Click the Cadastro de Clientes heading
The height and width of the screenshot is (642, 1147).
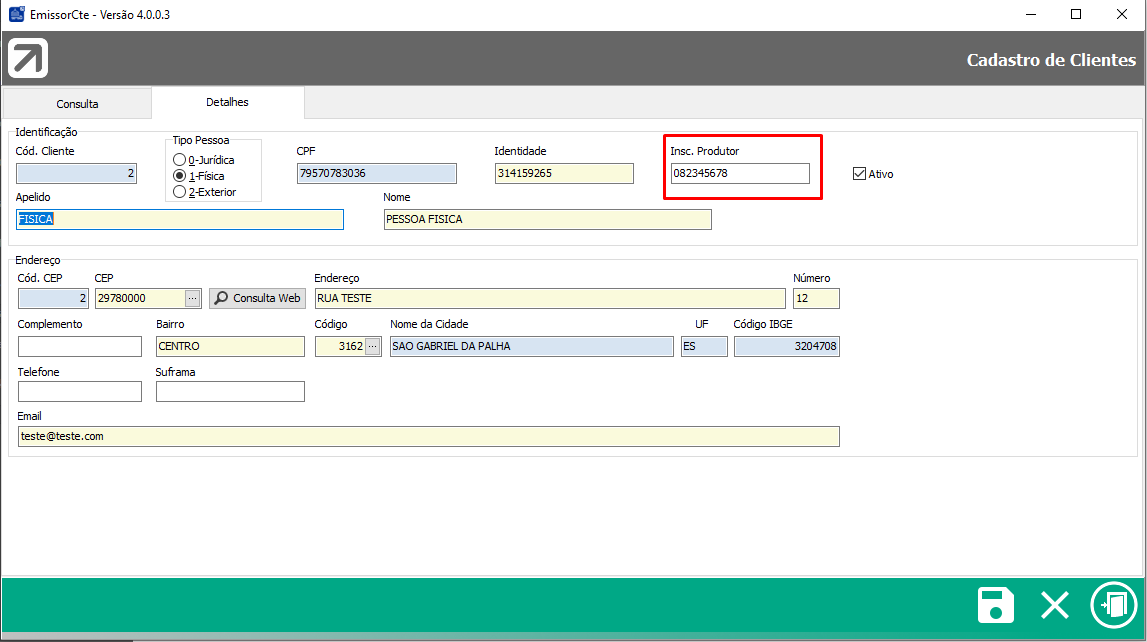(x=1051, y=60)
